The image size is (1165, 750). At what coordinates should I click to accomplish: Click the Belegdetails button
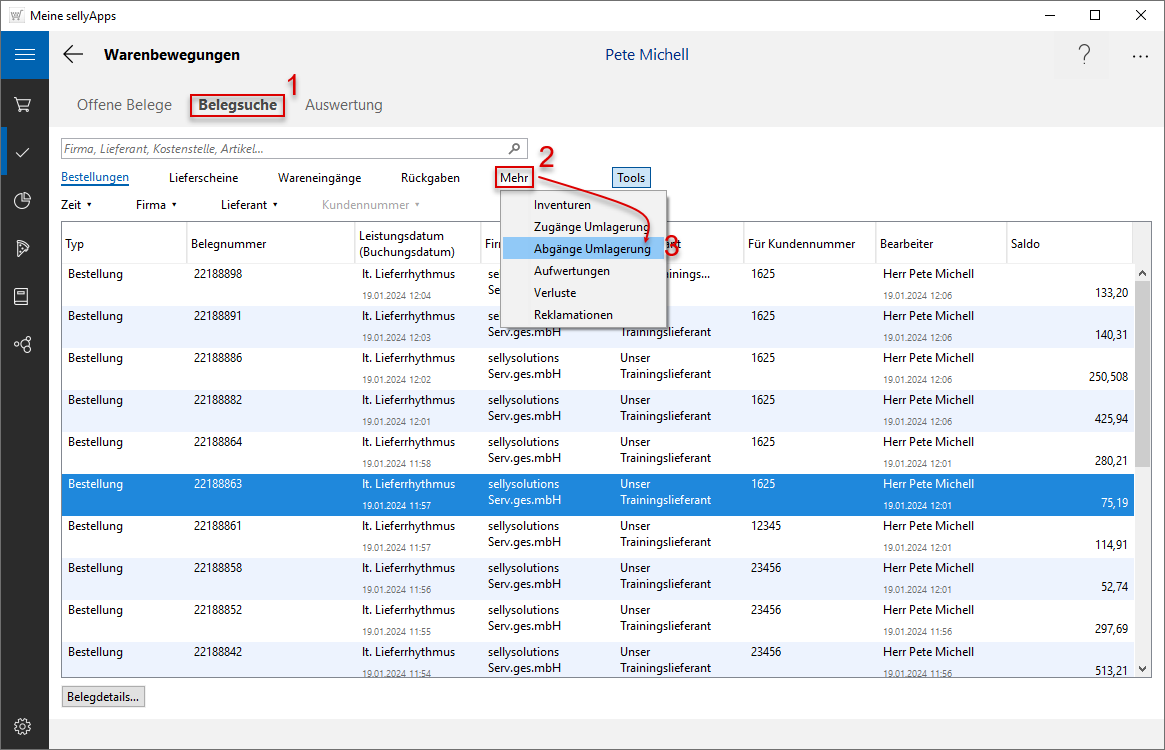[103, 697]
